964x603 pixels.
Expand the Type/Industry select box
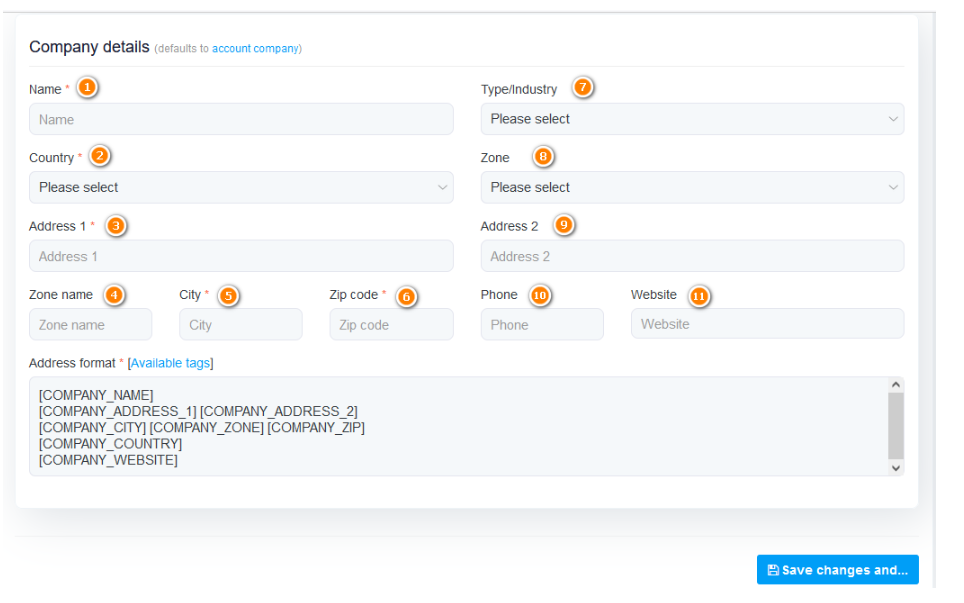coord(692,119)
